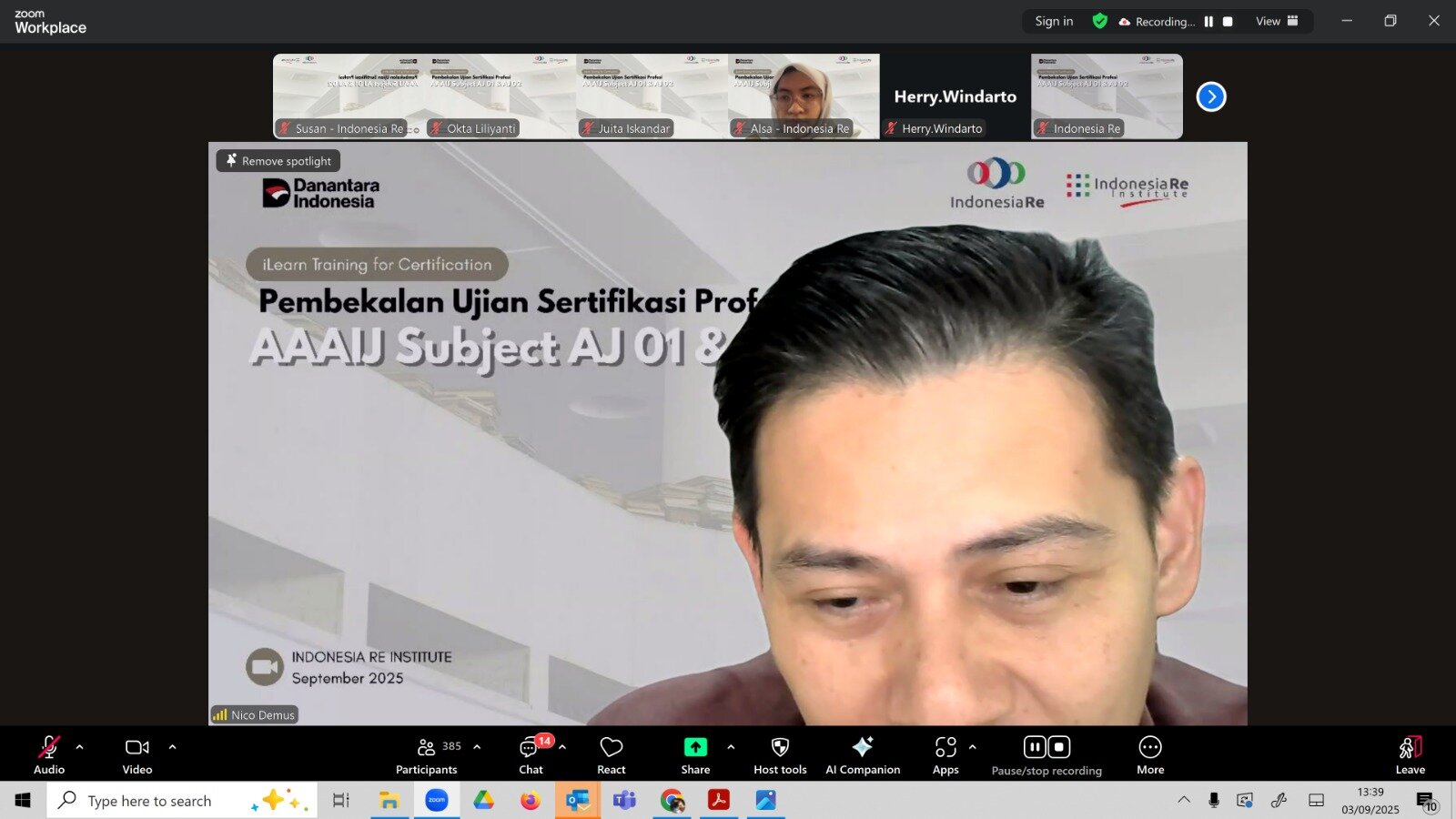This screenshot has height=819, width=1456.
Task: Click Remove spotlight button
Action: tap(278, 161)
